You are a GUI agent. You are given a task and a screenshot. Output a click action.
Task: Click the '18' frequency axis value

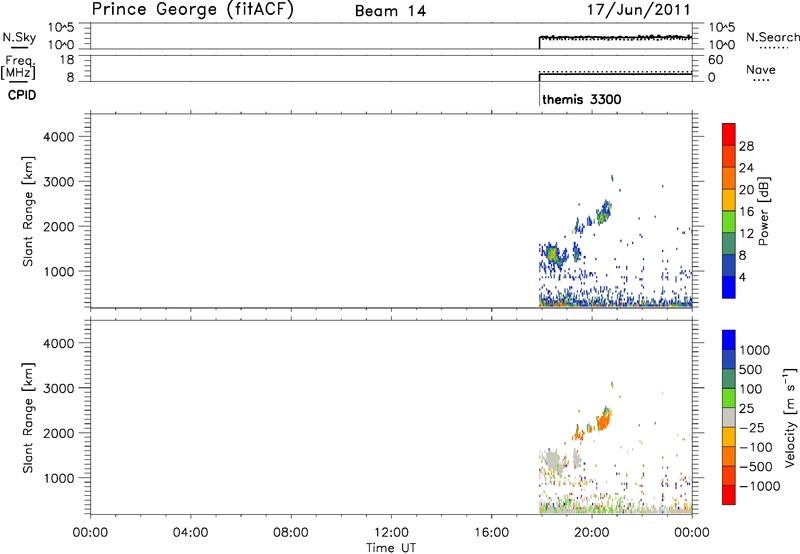click(67, 60)
